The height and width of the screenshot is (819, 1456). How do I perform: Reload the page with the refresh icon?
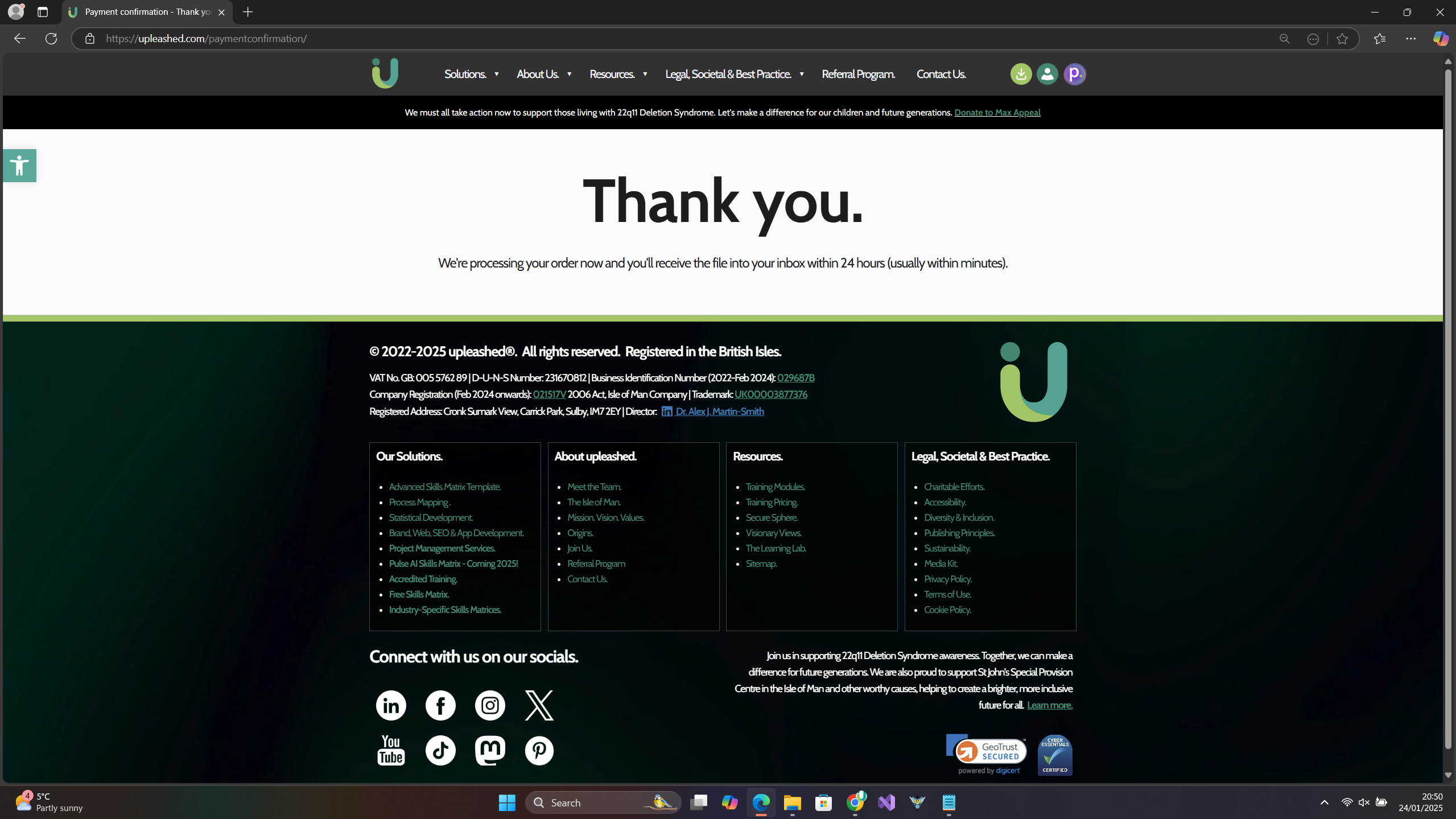point(51,39)
